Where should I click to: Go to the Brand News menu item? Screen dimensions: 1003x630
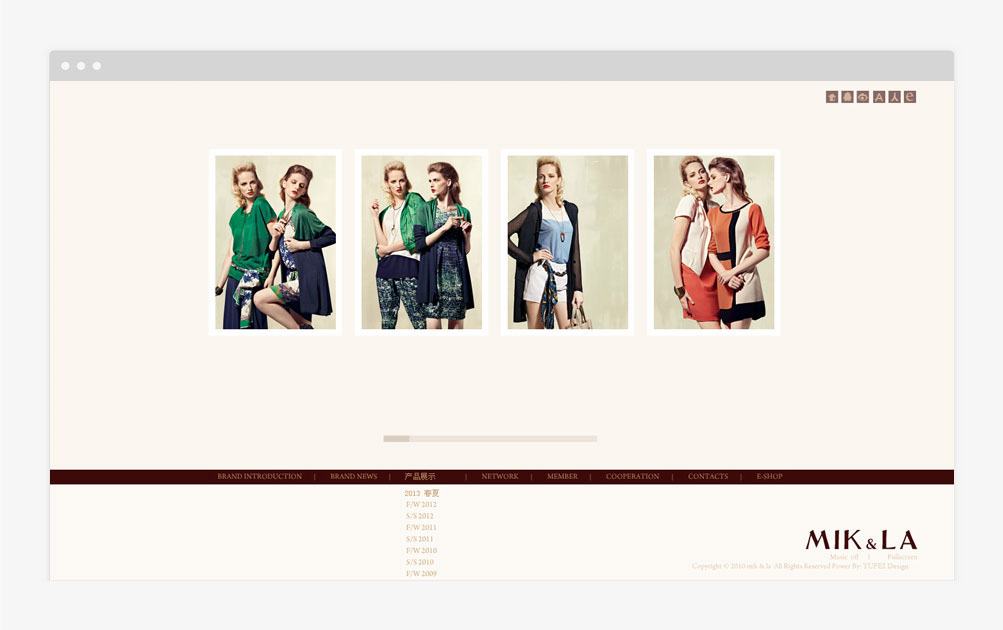click(353, 477)
